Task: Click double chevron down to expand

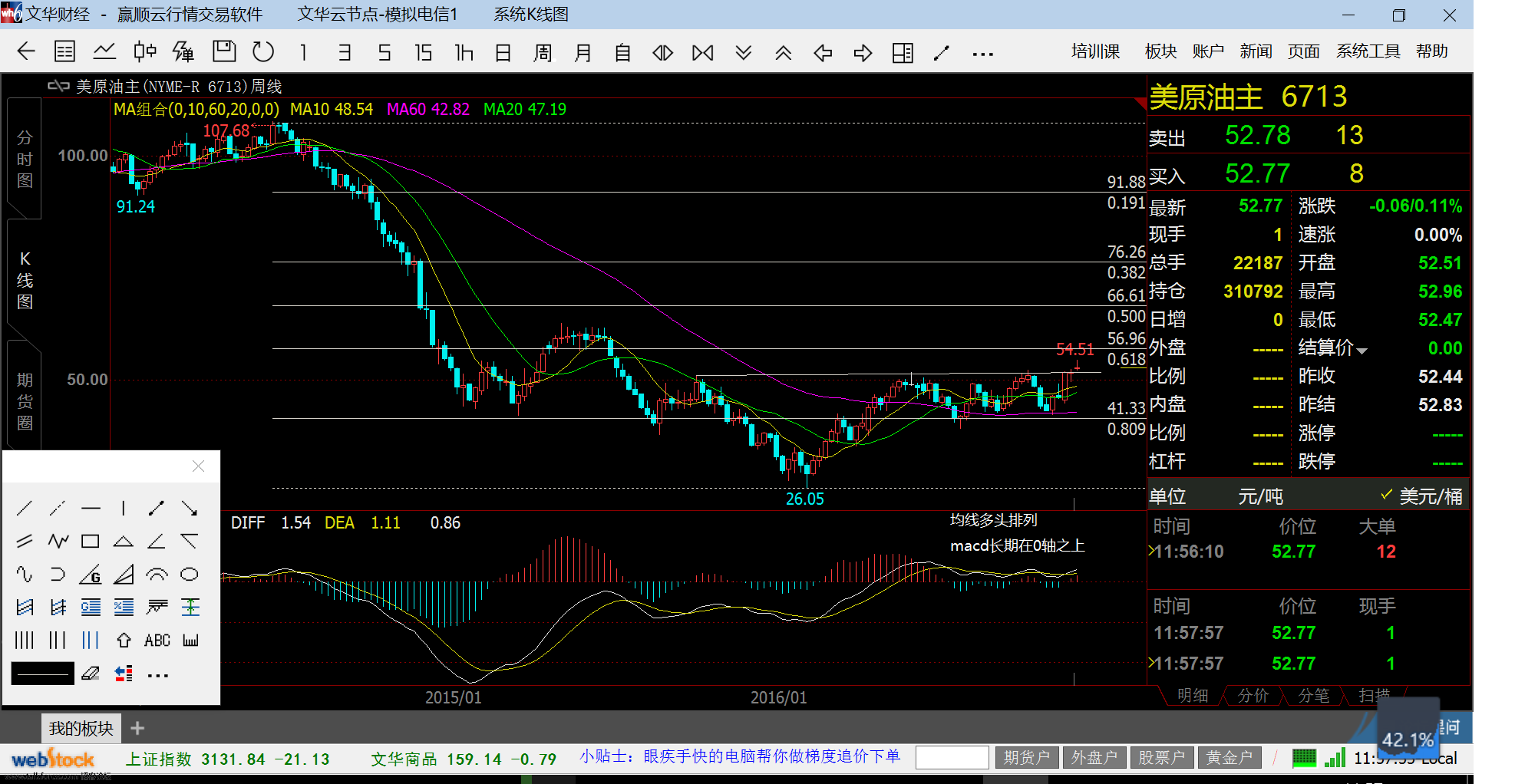Action: [743, 52]
